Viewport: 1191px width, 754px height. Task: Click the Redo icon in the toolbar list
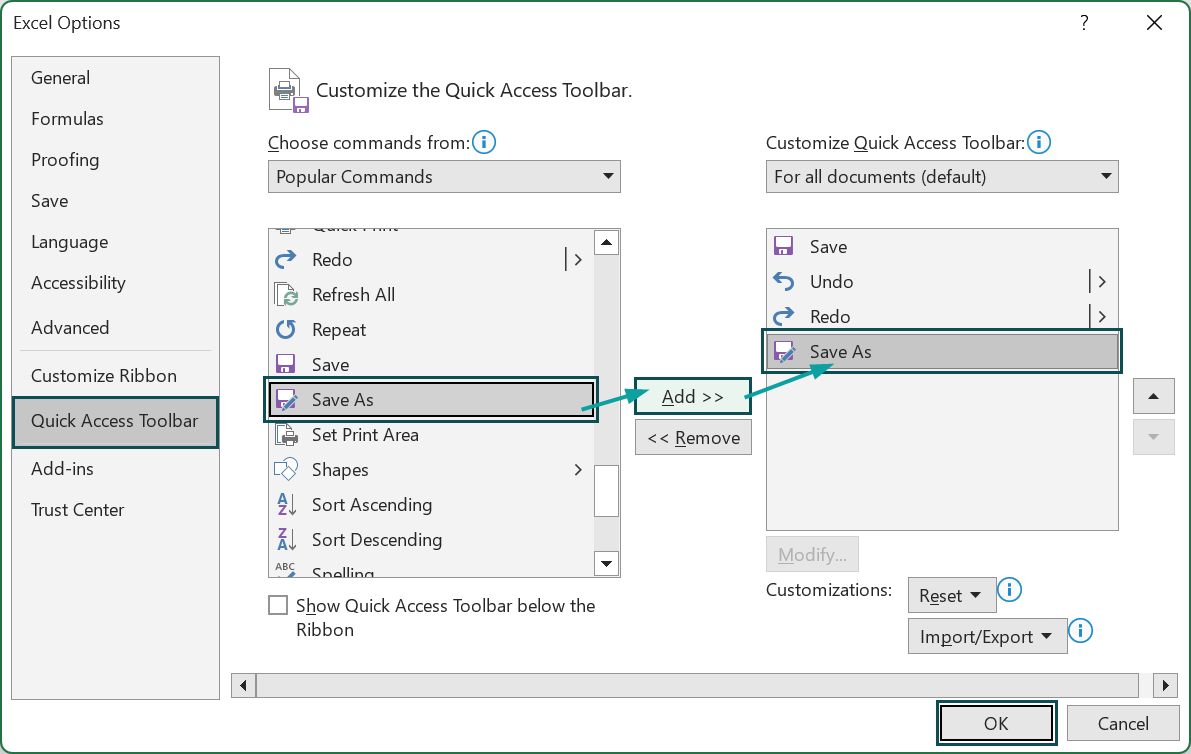(x=783, y=317)
